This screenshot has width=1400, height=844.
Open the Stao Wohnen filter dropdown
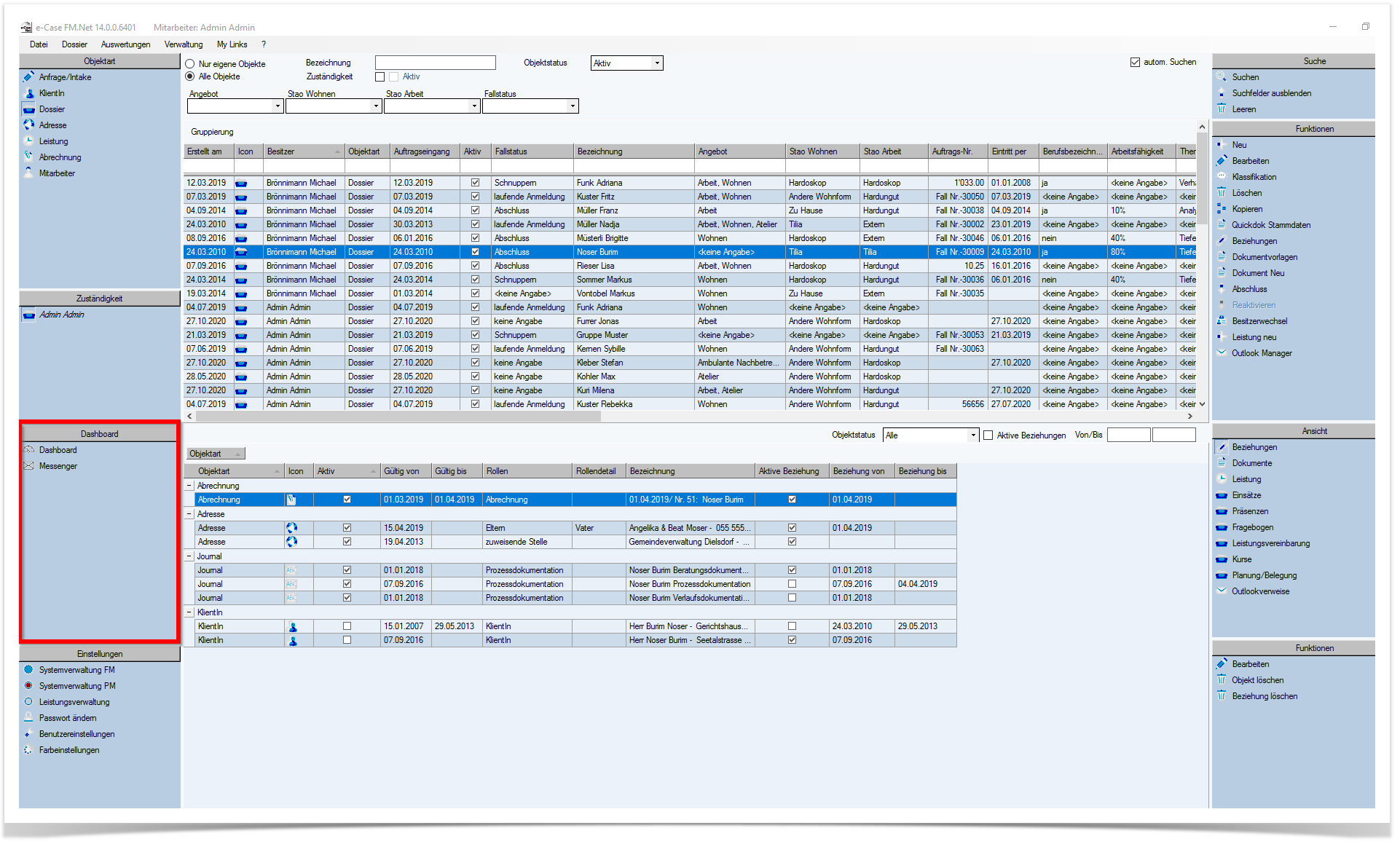376,106
